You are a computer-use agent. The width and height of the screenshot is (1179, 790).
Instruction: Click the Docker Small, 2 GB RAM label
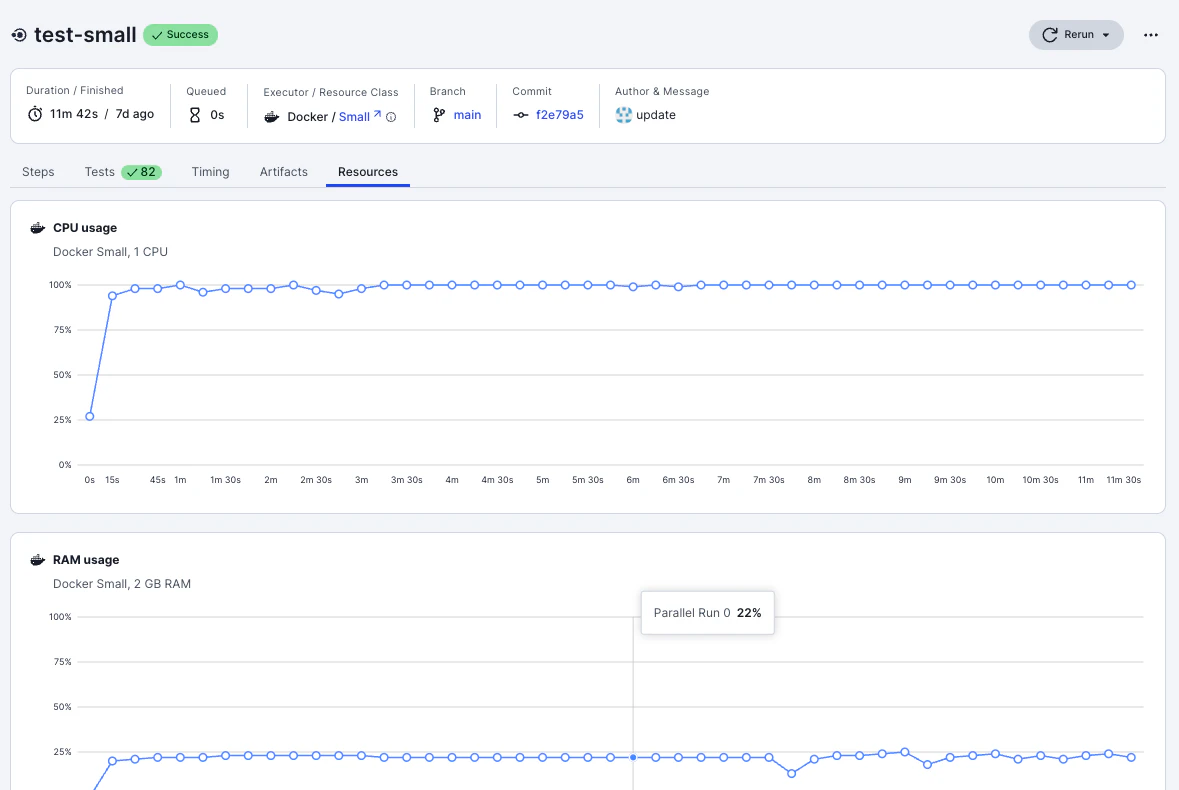122,584
